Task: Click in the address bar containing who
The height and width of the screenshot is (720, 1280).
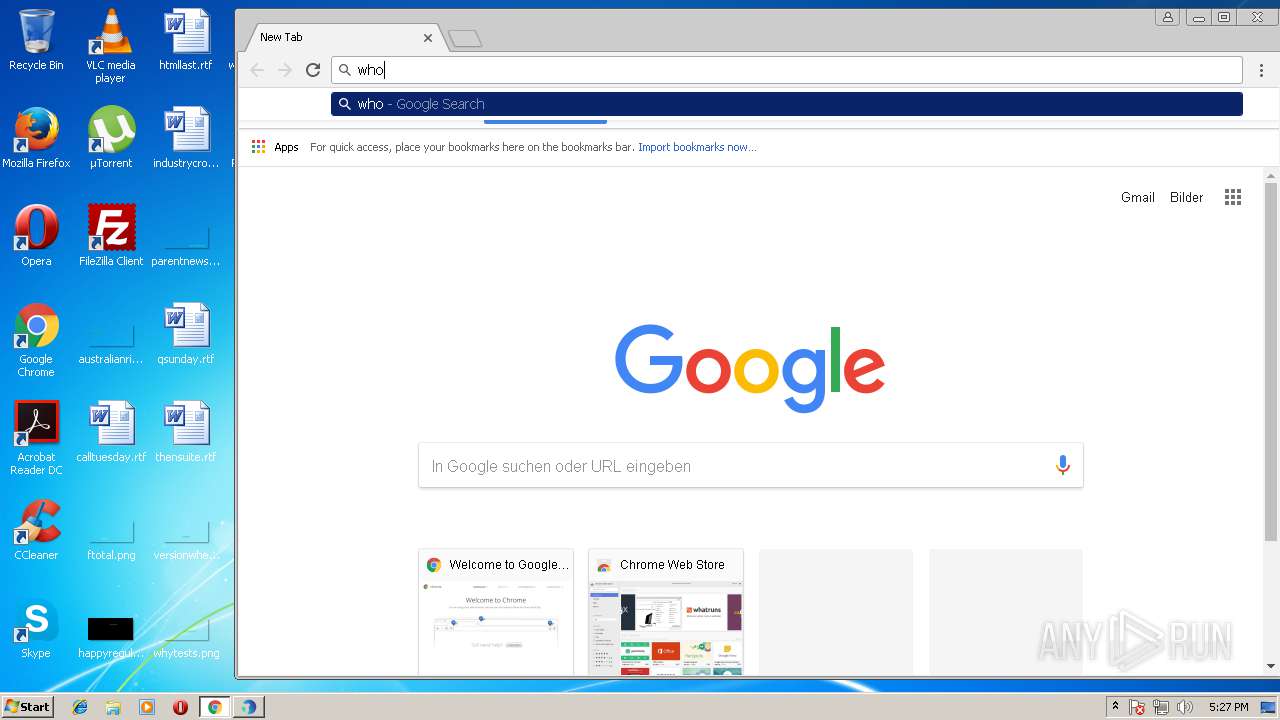Action: pyautogui.click(x=787, y=70)
